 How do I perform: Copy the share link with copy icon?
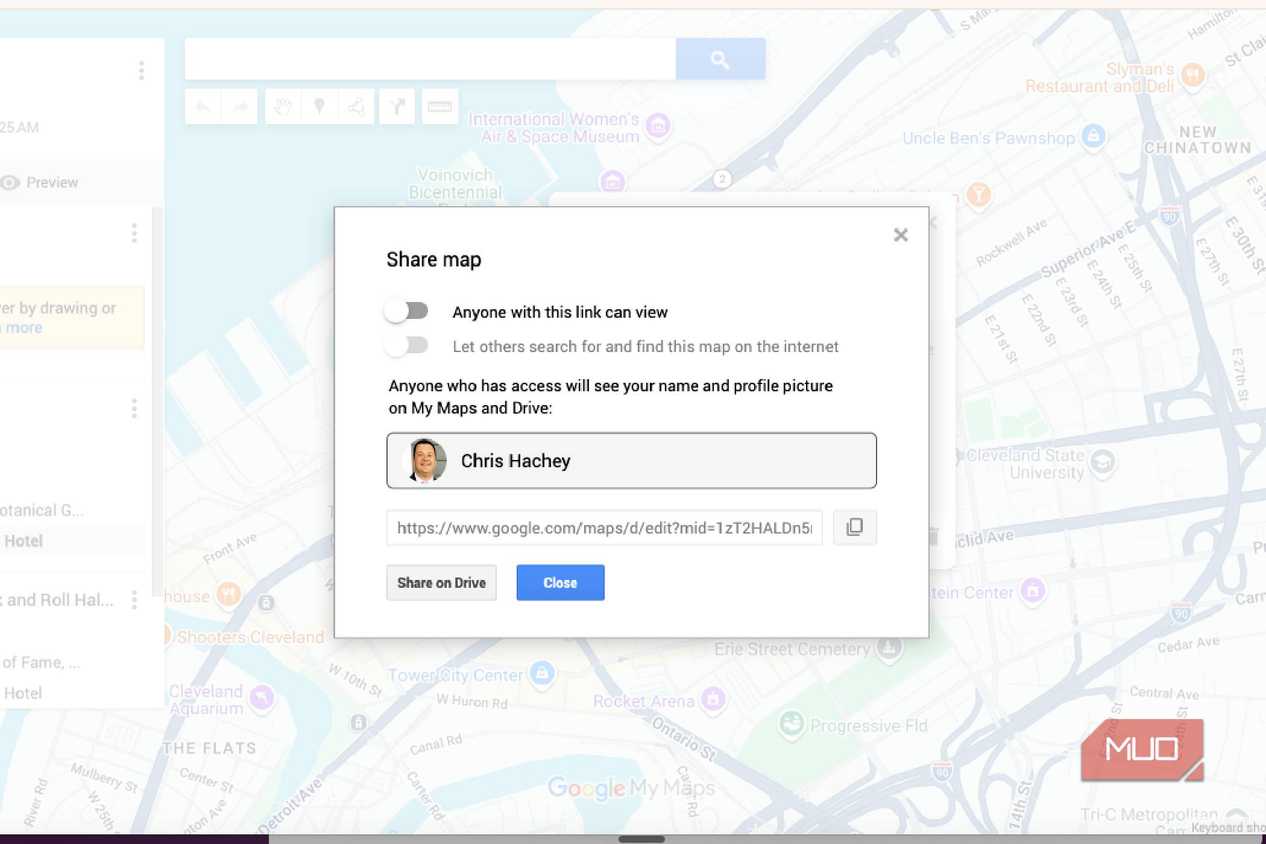point(855,527)
